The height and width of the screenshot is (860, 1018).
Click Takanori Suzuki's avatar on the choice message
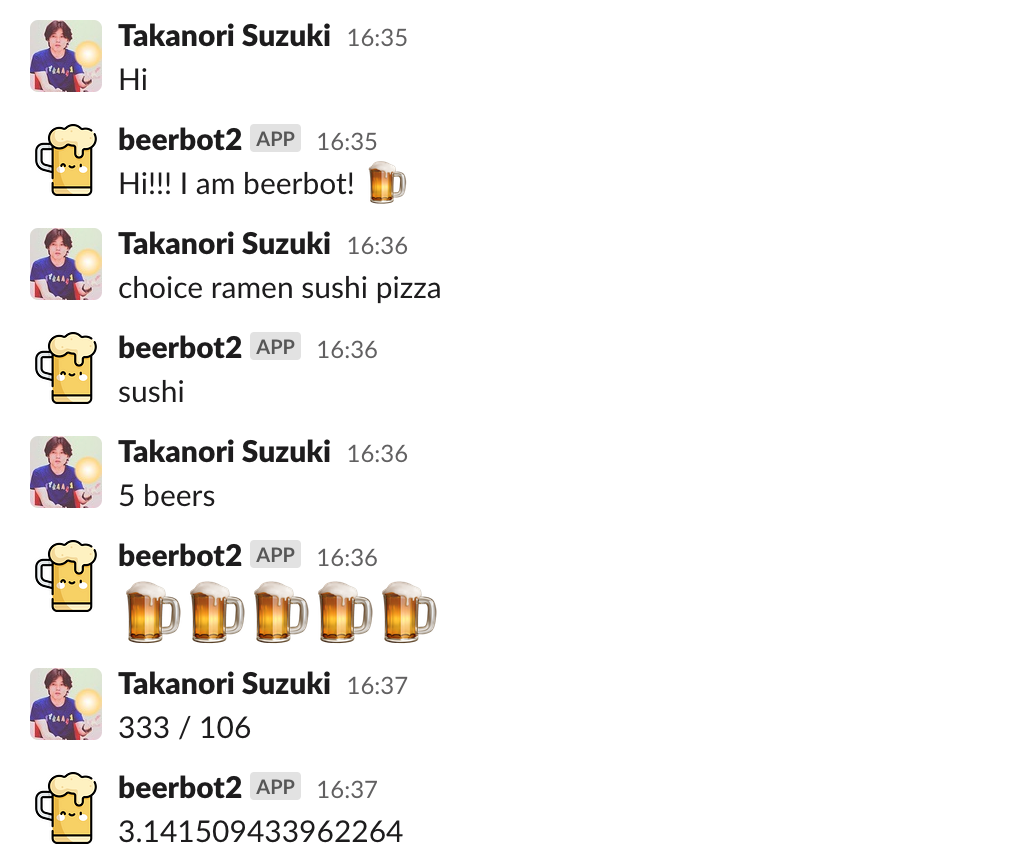[66, 264]
